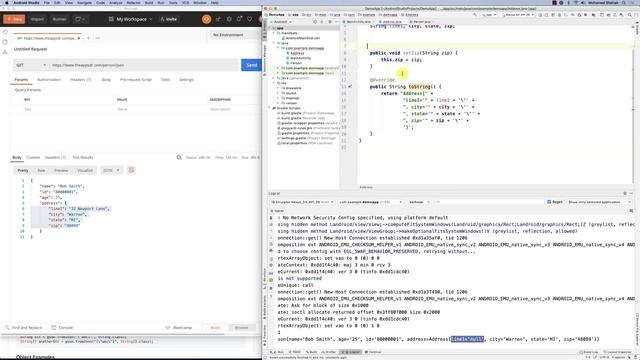
Task: Open the JSON format dropdown
Action: 111,170
